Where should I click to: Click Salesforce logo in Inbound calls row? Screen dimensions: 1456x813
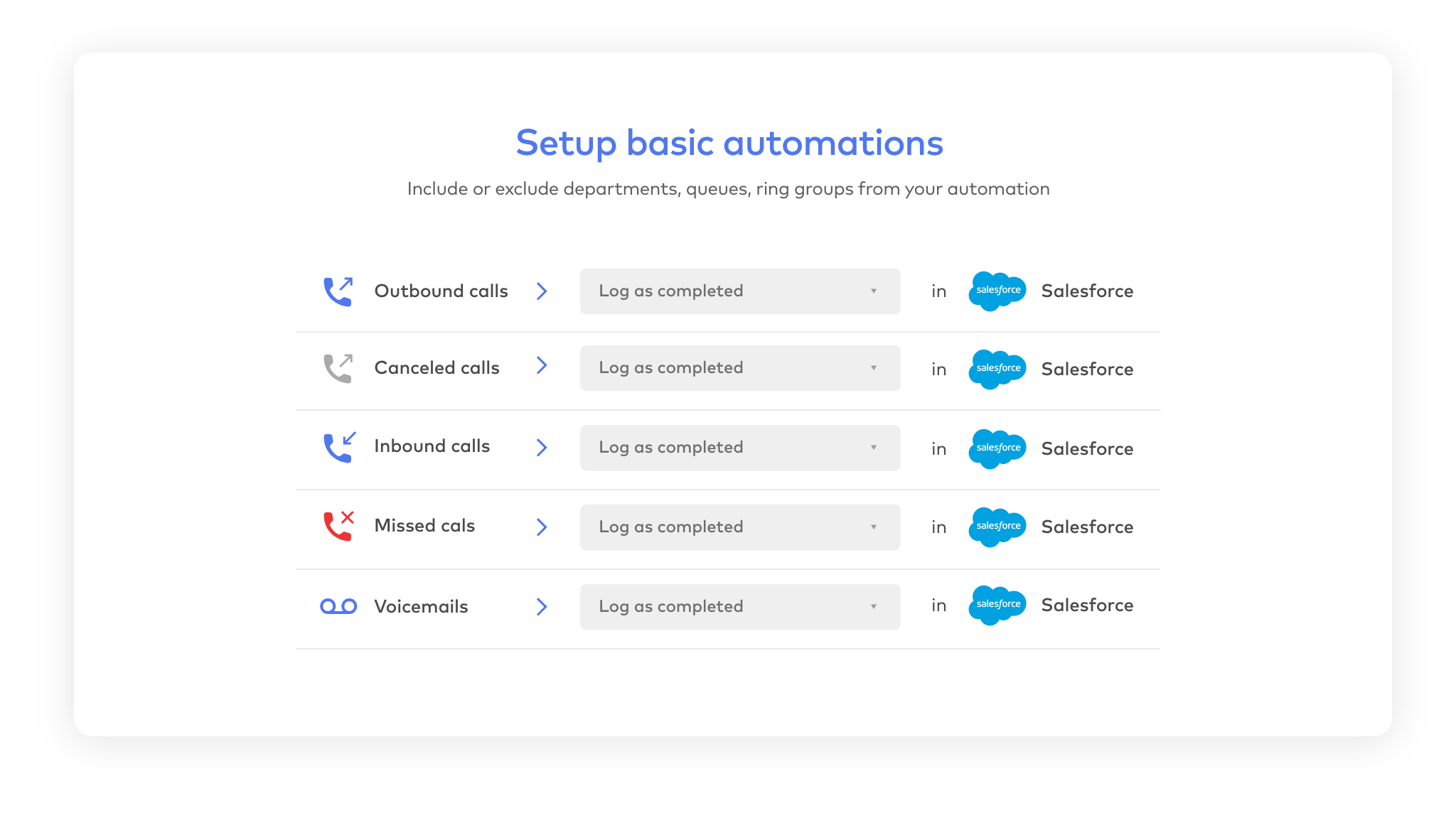coord(997,448)
